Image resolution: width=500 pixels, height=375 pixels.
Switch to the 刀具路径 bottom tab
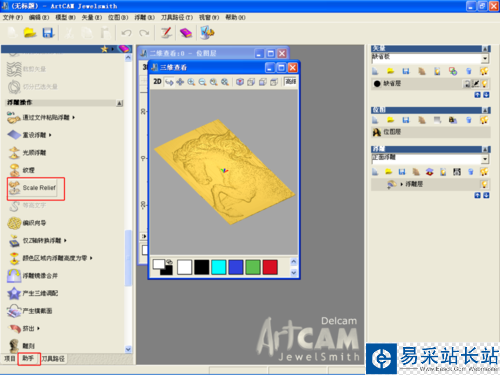[x=53, y=359]
